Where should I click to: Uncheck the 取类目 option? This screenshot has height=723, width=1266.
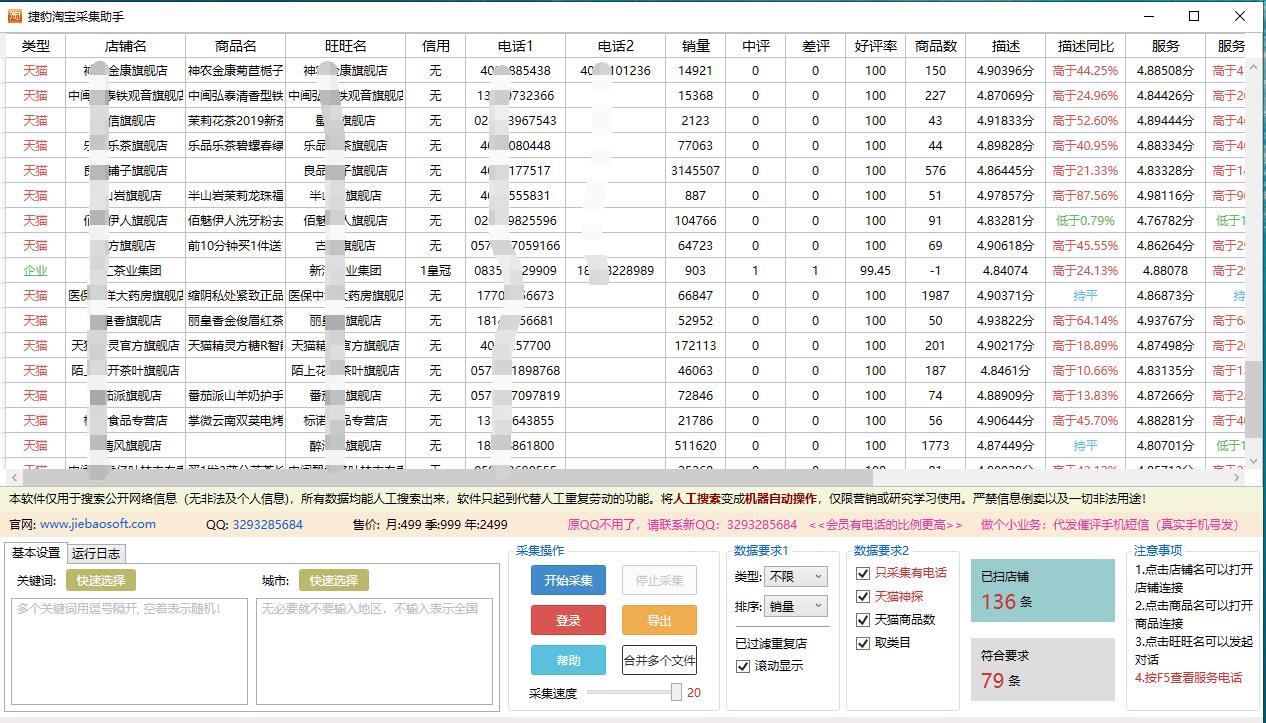pos(862,643)
